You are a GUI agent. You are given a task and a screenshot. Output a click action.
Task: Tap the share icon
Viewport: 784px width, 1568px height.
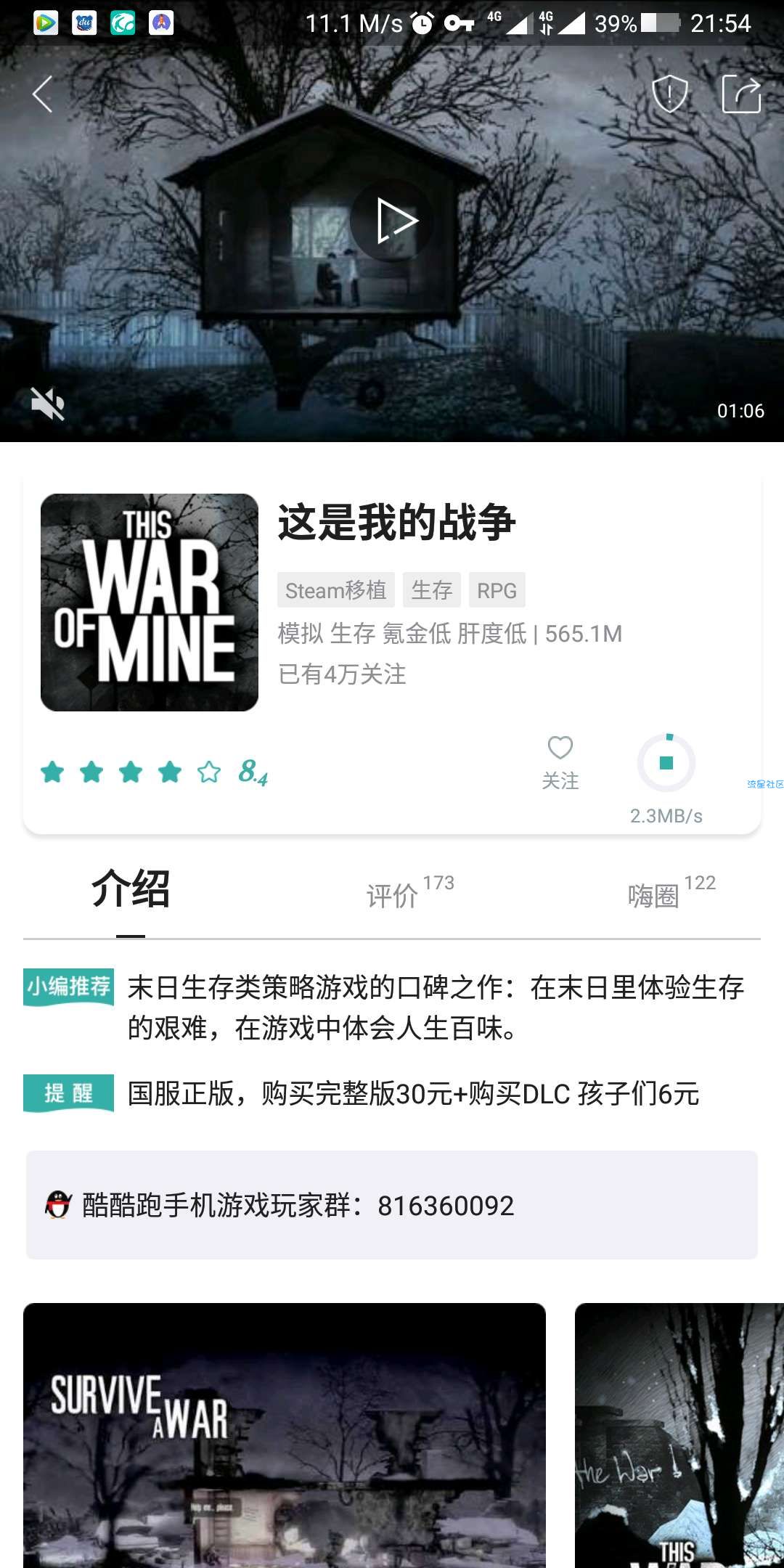coord(741,94)
